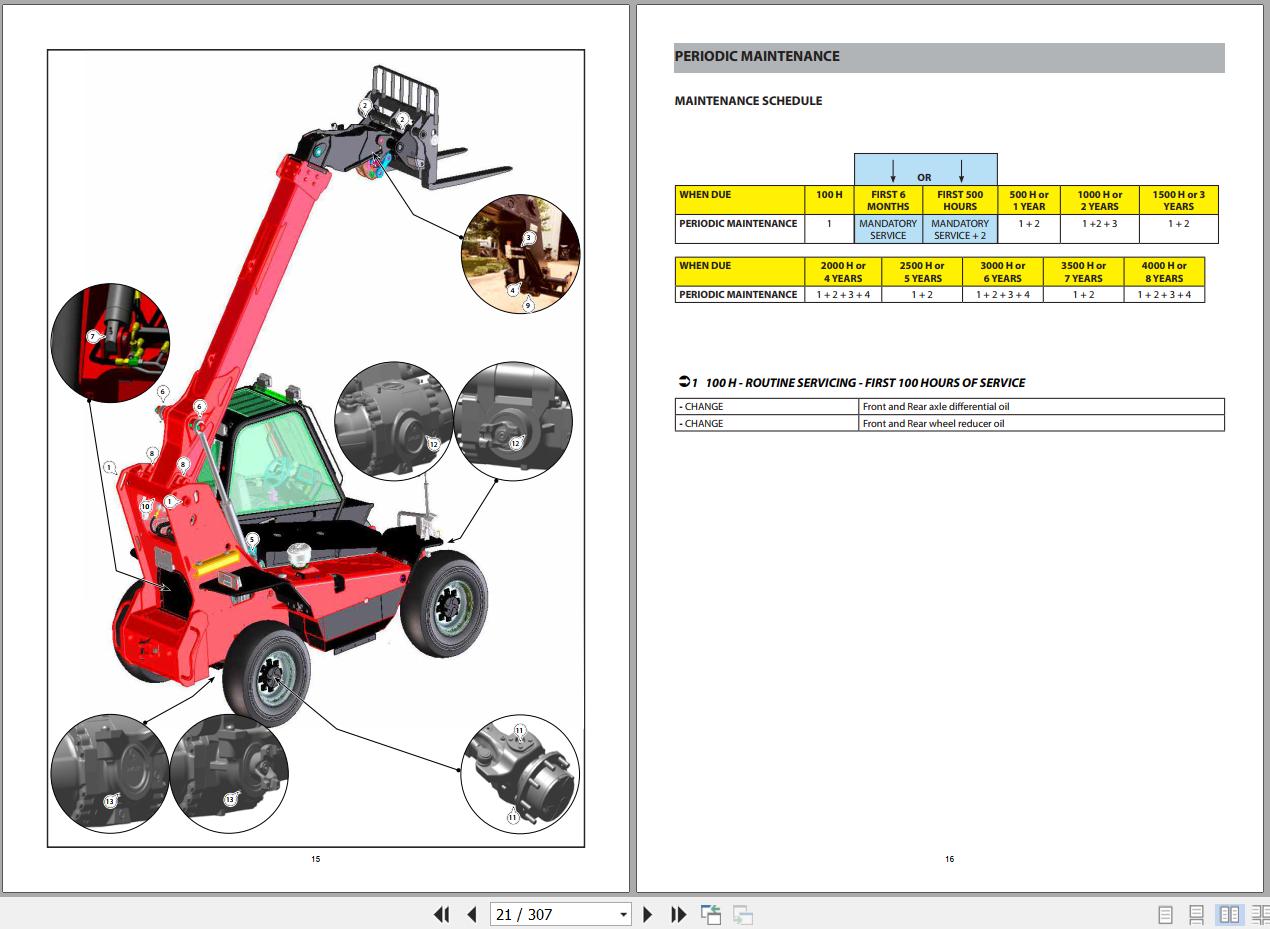Click the page number field showing 21 / 307
This screenshot has height=929, width=1270.
pyautogui.click(x=551, y=914)
